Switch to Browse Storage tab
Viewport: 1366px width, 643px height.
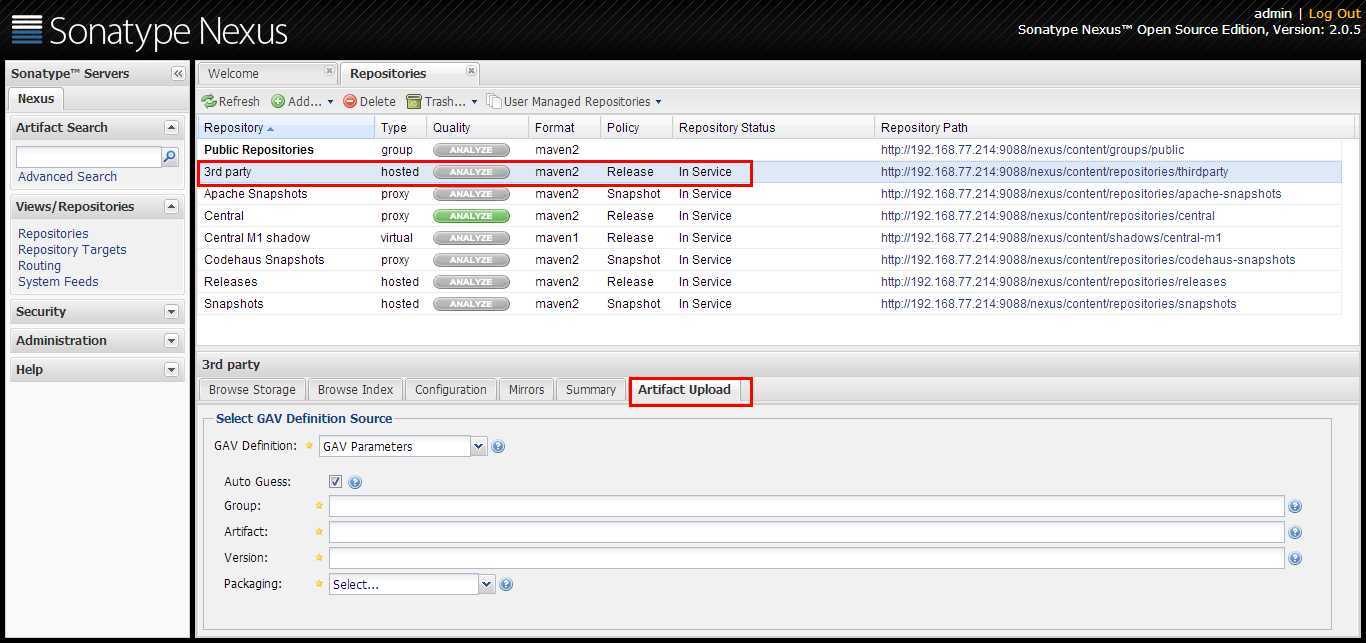pos(252,390)
